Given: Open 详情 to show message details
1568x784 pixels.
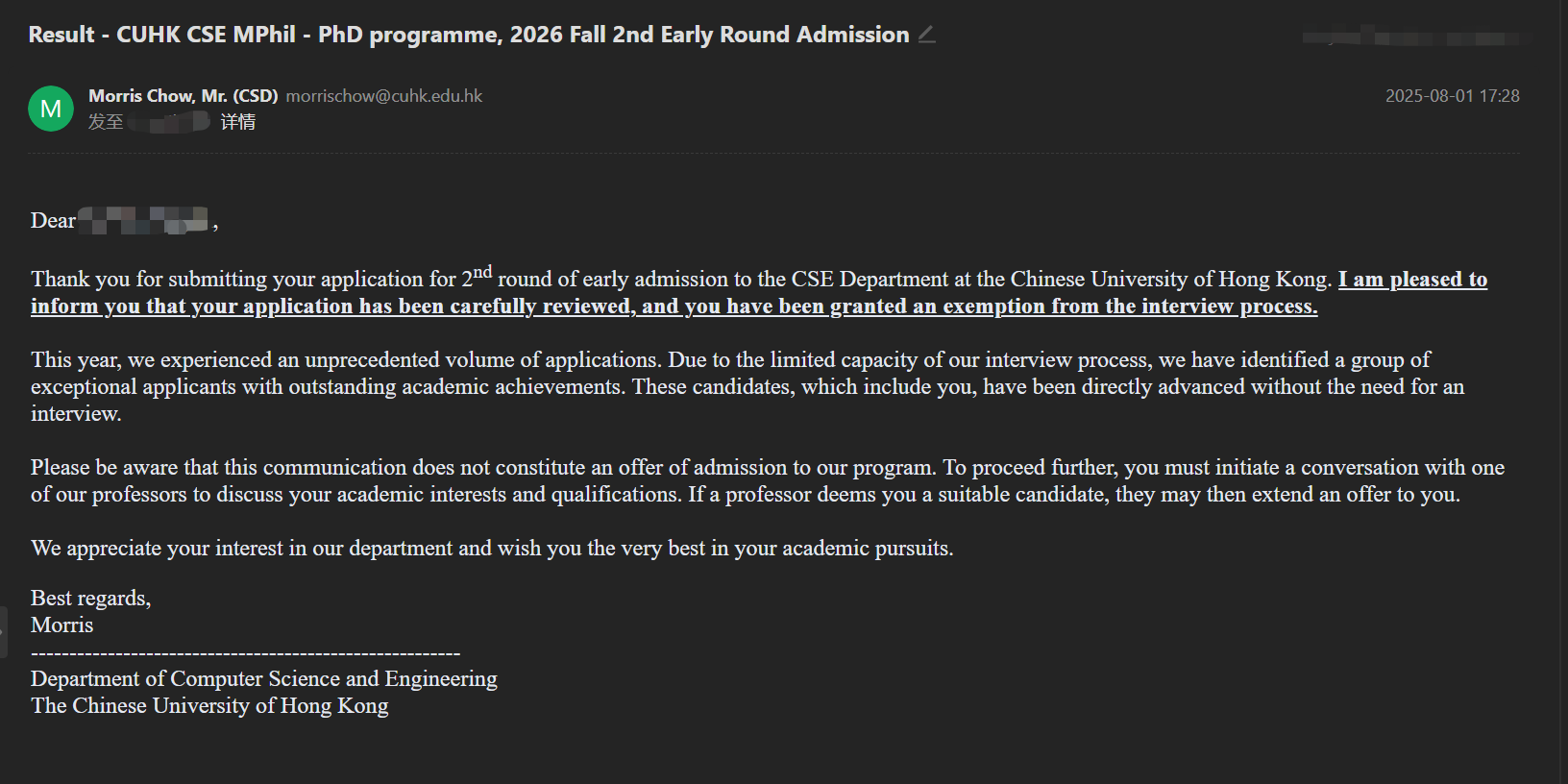Looking at the screenshot, I should 238,122.
